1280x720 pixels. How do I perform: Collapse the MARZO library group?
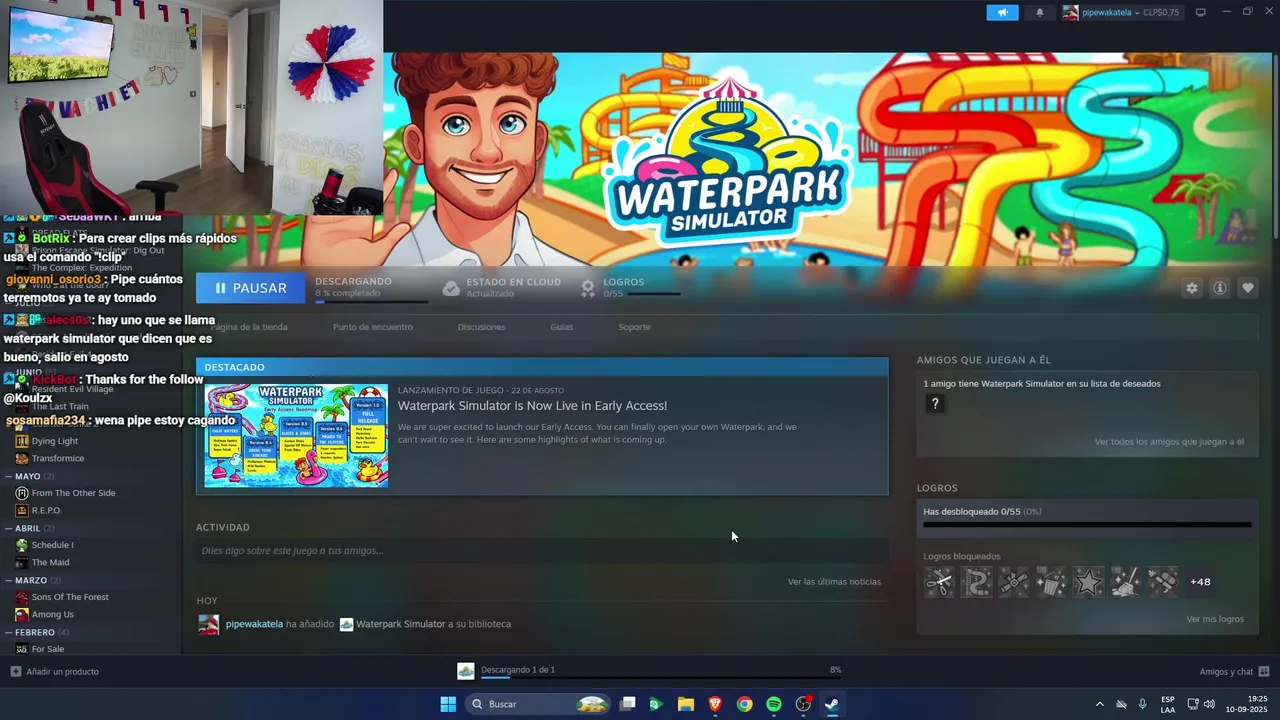(31, 580)
